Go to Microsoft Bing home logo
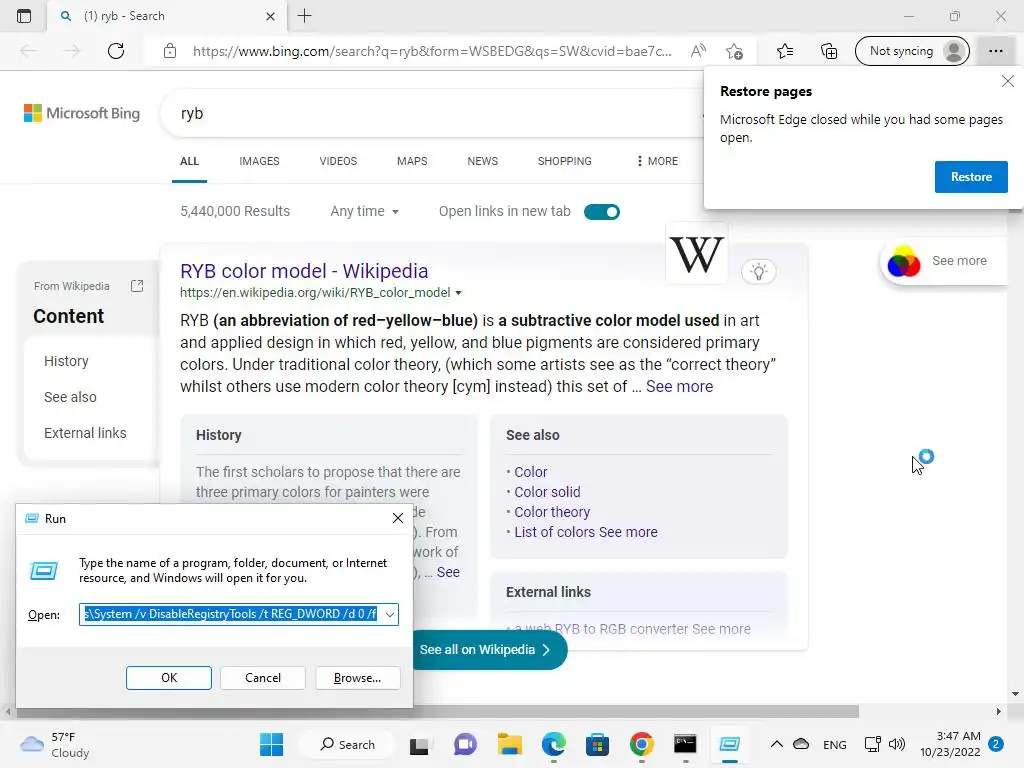Screen dimensions: 1024x768 [x=82, y=113]
